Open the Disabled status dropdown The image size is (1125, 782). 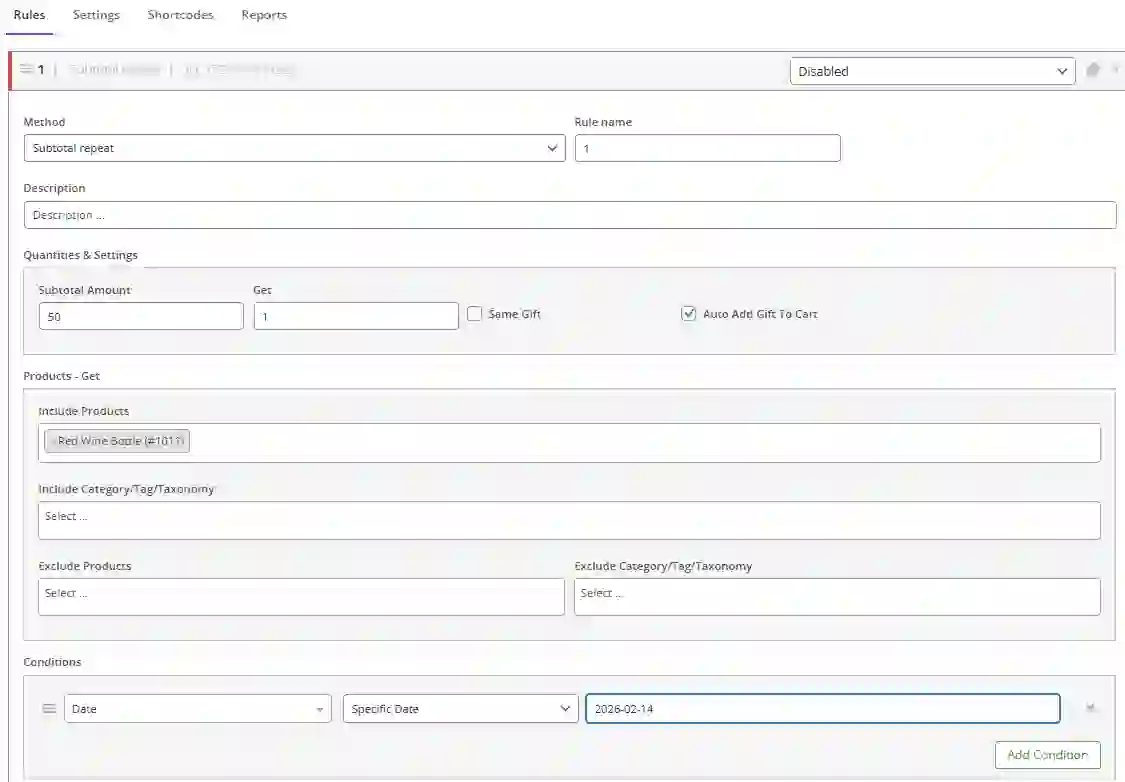pyautogui.click(x=932, y=71)
